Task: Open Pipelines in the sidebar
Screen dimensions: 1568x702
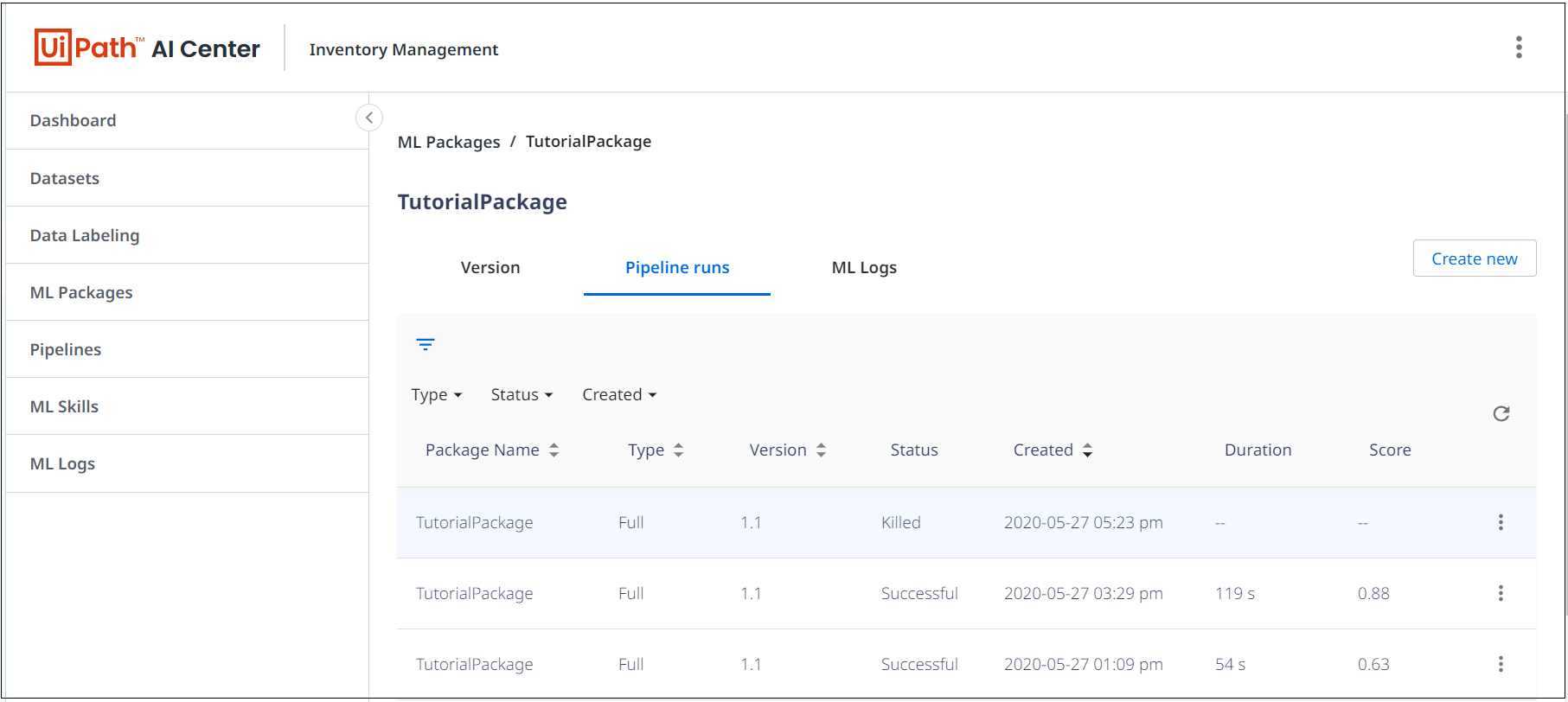Action: 188,349
